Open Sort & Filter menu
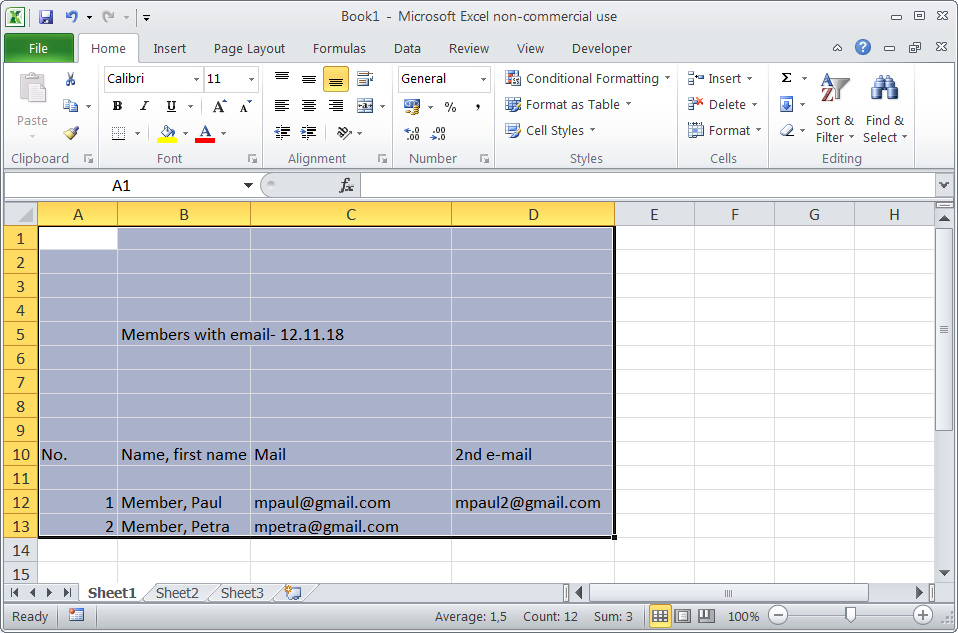Image resolution: width=958 pixels, height=633 pixels. point(835,108)
